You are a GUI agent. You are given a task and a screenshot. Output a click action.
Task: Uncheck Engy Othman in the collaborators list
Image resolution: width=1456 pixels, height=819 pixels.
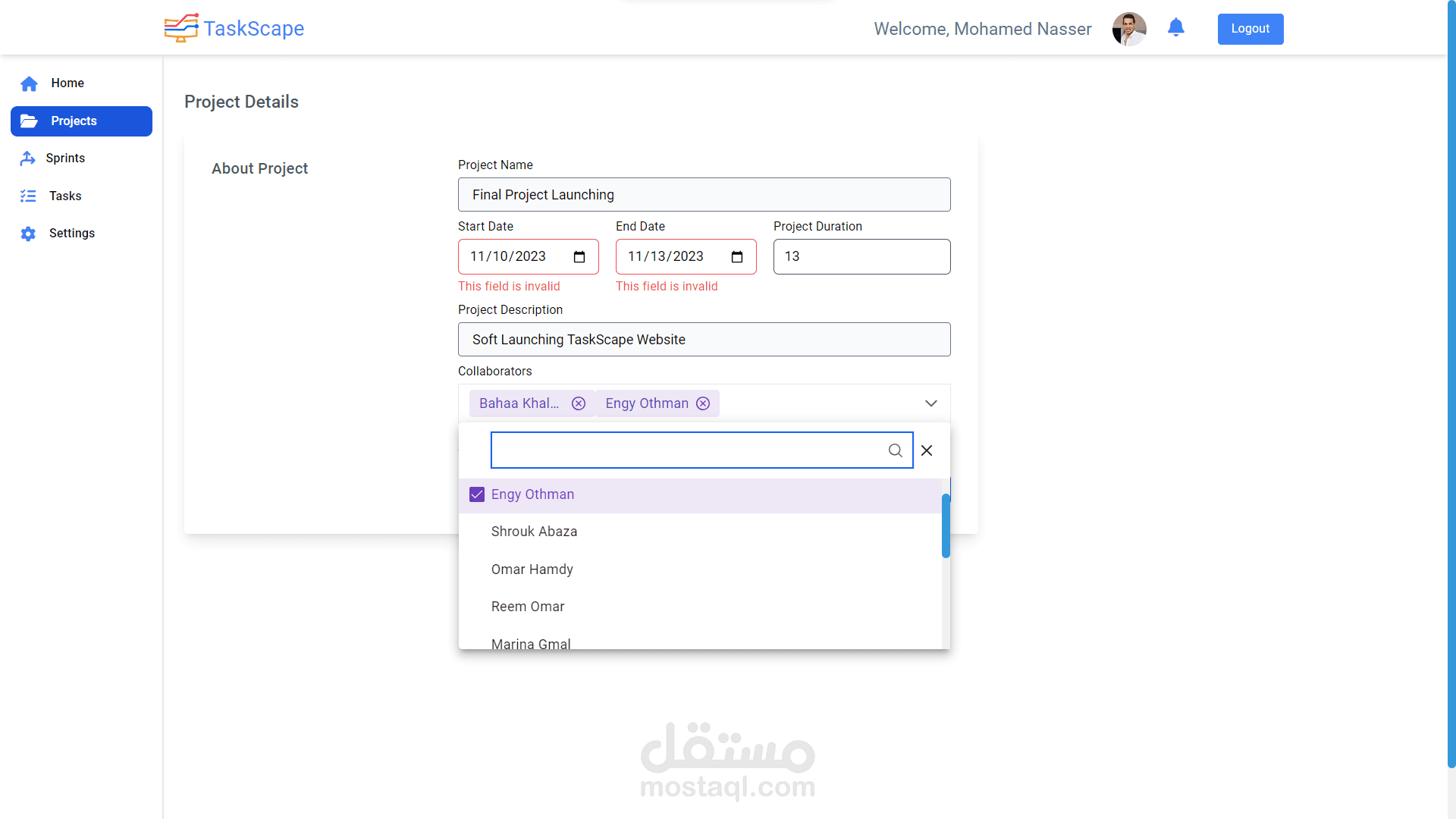(x=476, y=494)
